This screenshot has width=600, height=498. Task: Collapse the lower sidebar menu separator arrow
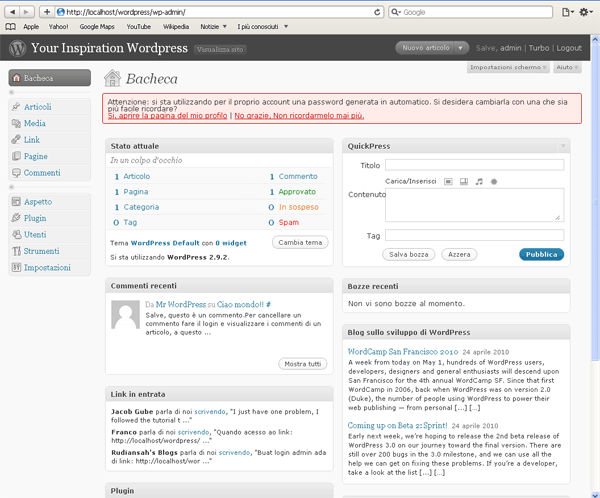11,187
